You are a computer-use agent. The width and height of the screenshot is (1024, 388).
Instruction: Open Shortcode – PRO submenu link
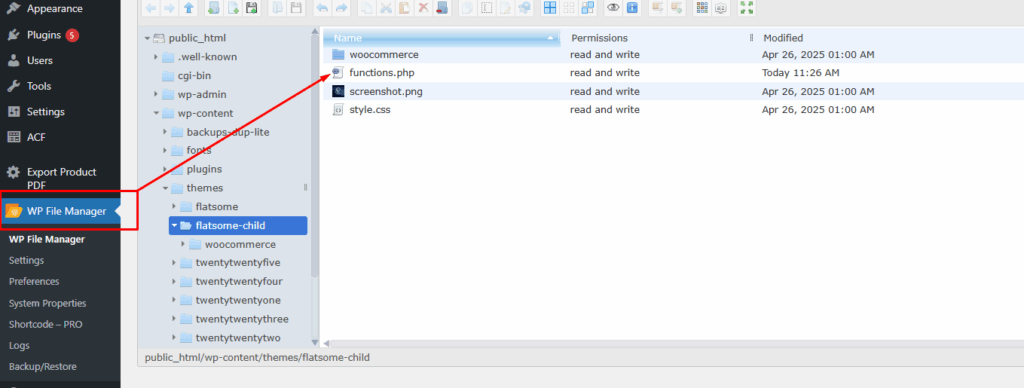coord(46,324)
